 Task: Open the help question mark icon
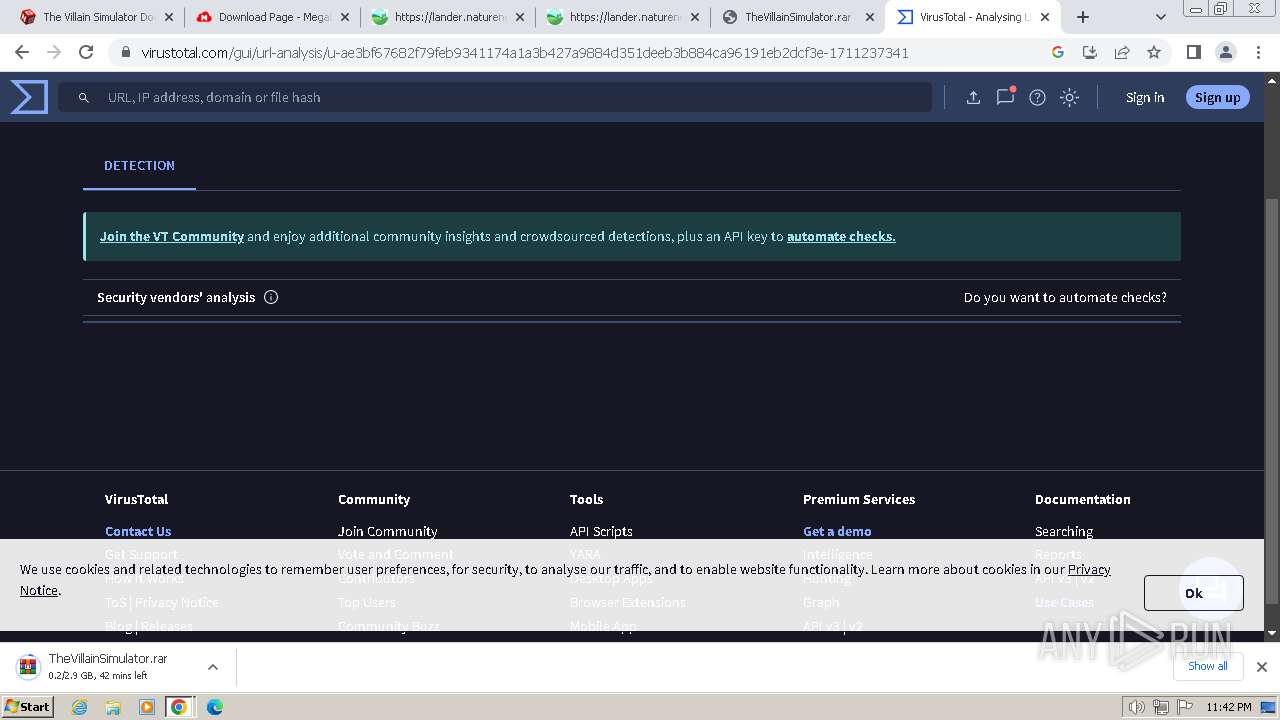pyautogui.click(x=1037, y=97)
